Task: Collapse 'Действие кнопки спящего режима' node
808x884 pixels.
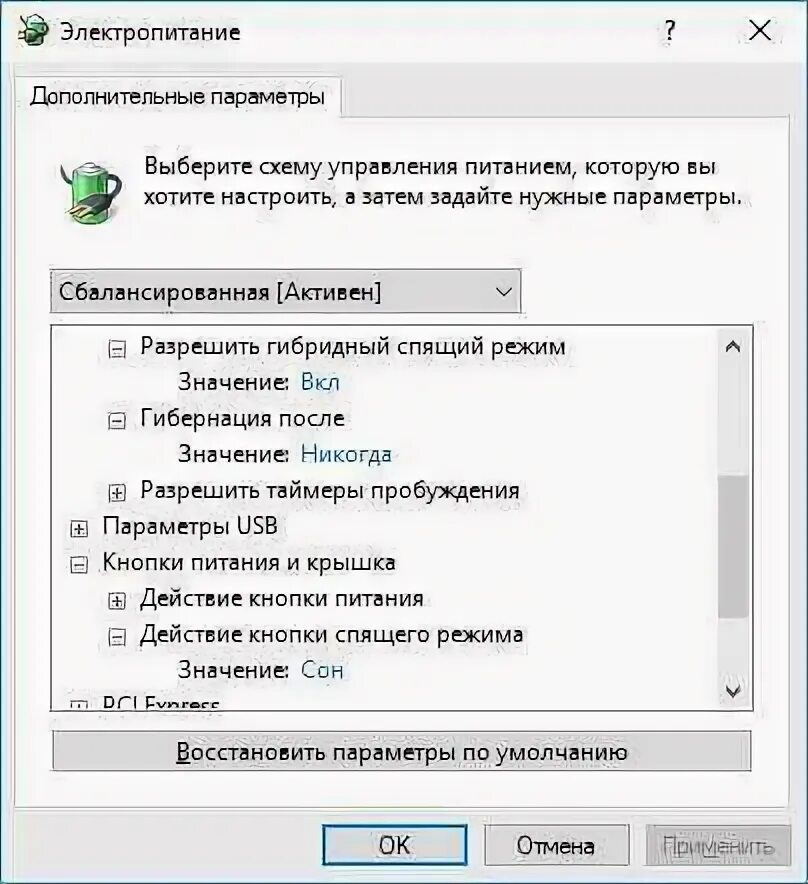Action: click(117, 637)
